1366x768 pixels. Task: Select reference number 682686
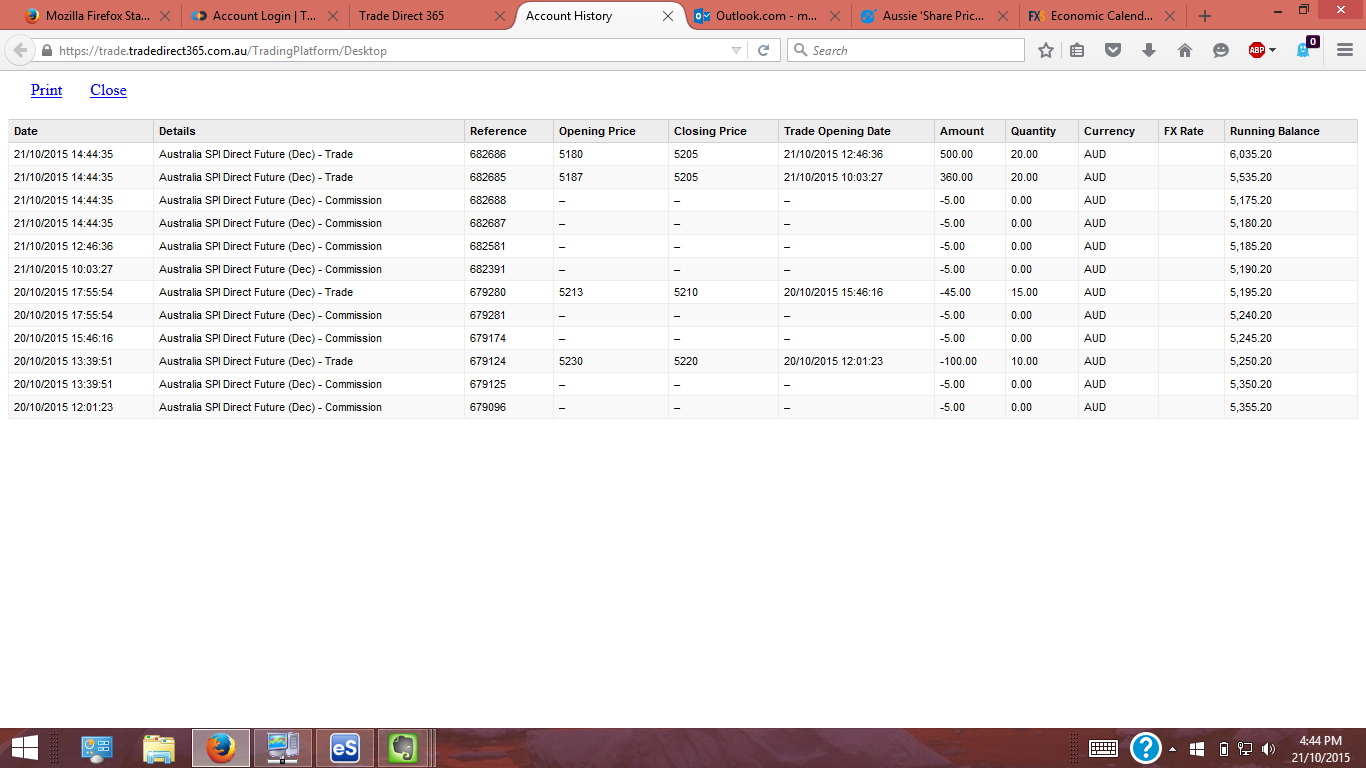pos(488,155)
